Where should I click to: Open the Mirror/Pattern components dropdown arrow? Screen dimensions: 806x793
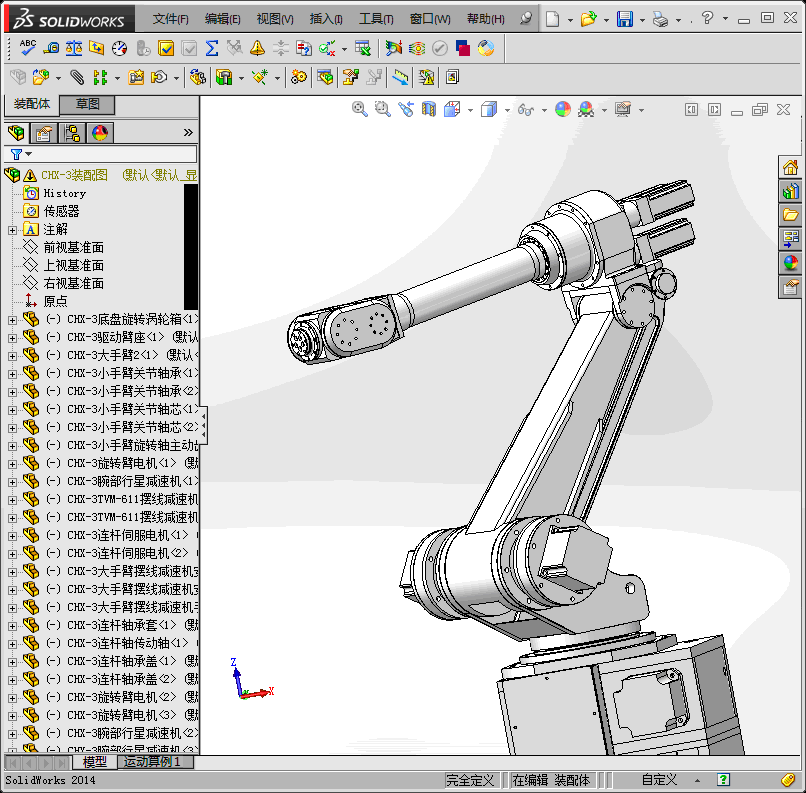(118, 78)
